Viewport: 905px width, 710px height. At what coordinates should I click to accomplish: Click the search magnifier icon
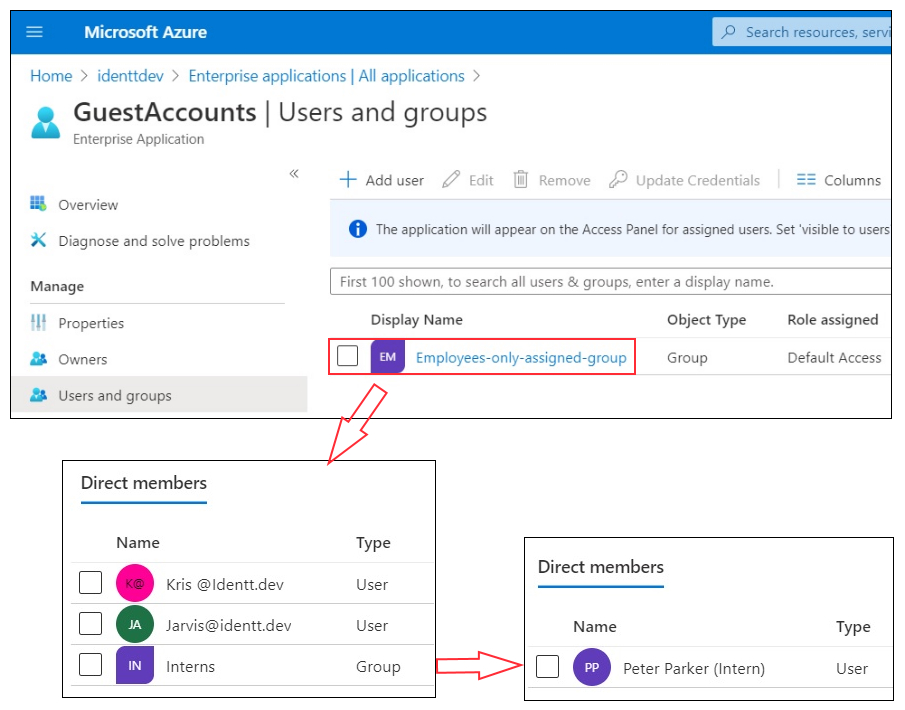729,31
